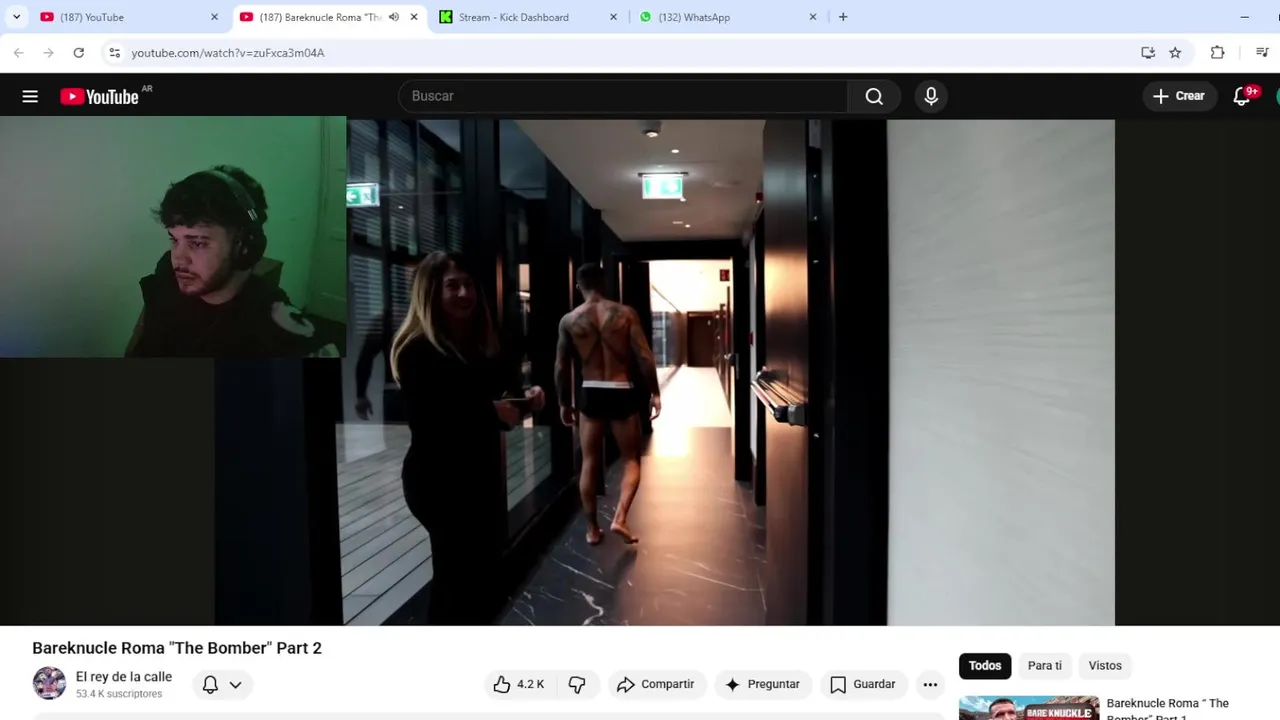Go to YouTube home via logo
Image resolution: width=1280 pixels, height=720 pixels.
(99, 96)
